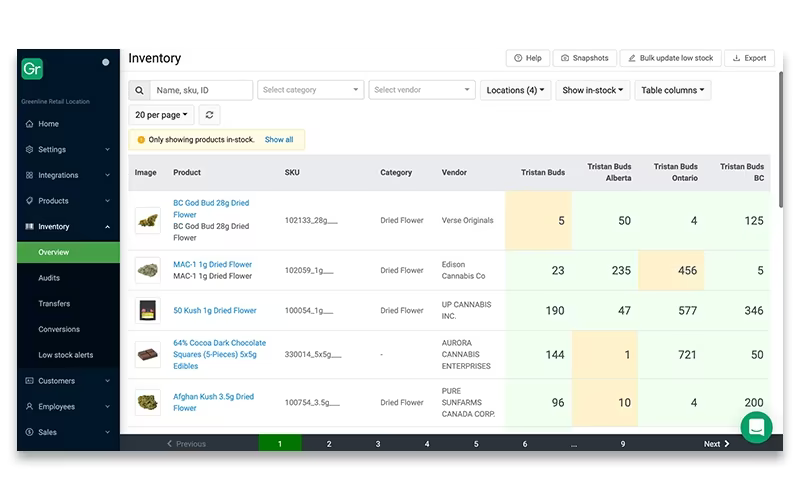Image resolution: width=800 pixels, height=500 pixels.
Task: Go to page 2
Action: 329,444
